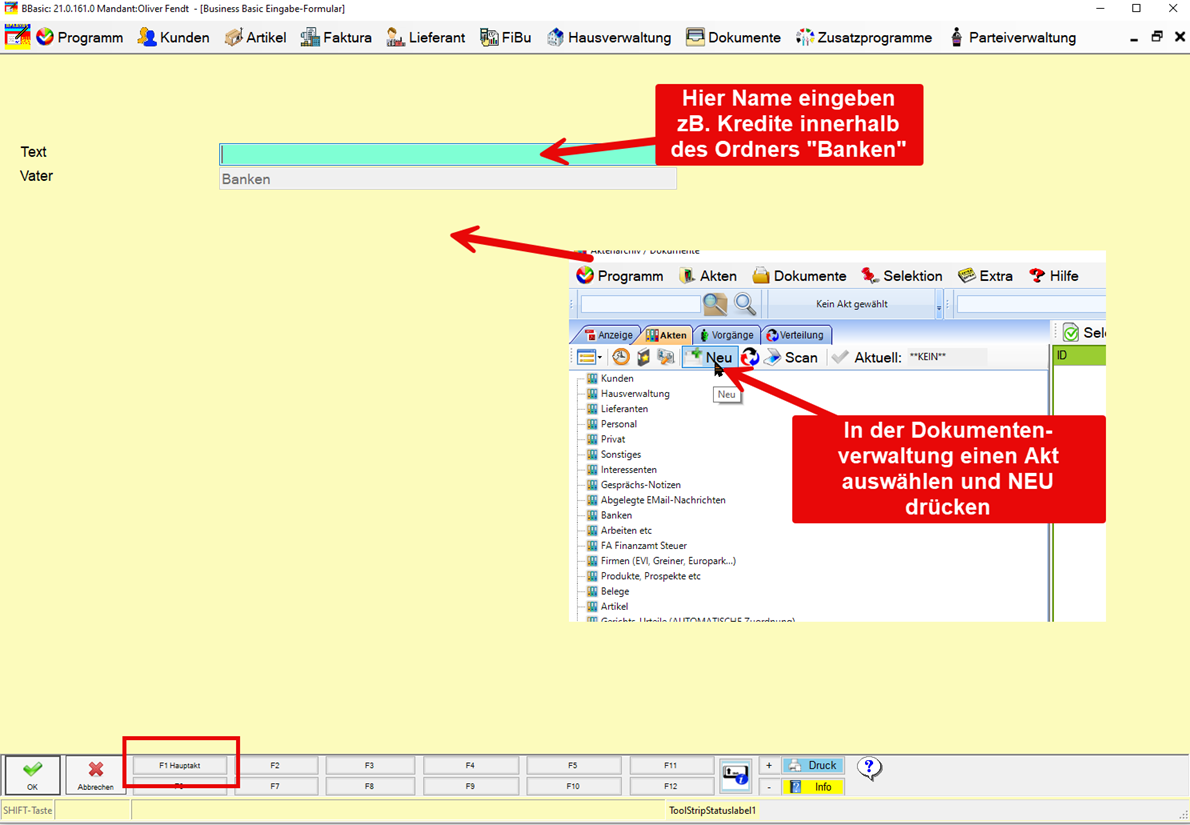Open the FiBu menu
Viewport: 1190px width, 825px height.
coord(505,37)
